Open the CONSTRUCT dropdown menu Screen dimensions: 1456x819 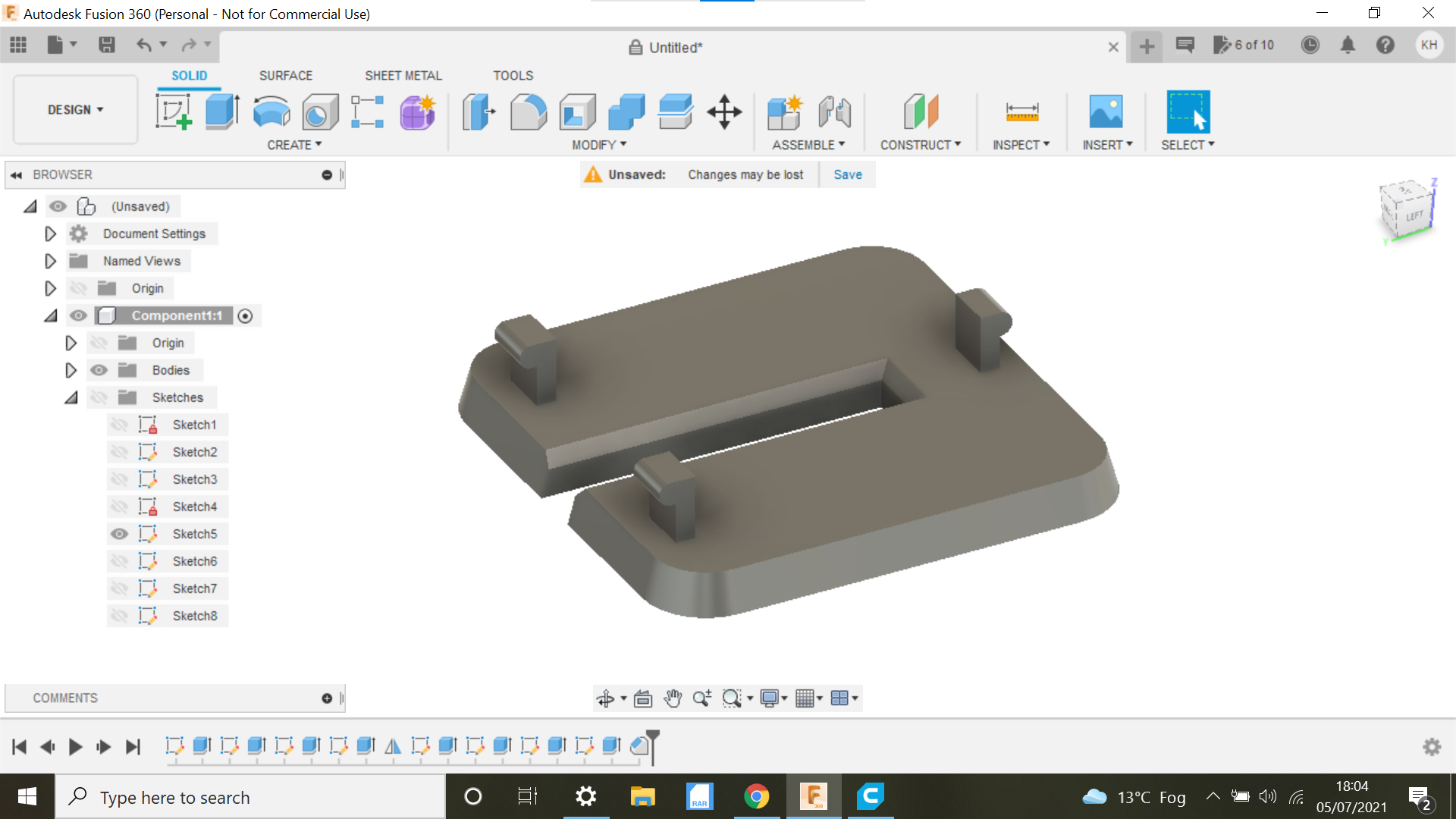pyautogui.click(x=921, y=145)
